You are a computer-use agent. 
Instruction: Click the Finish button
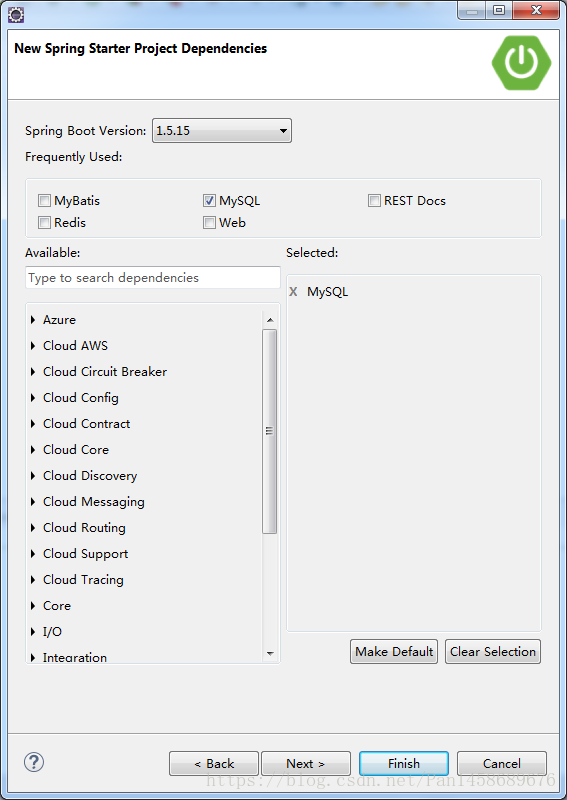(404, 764)
